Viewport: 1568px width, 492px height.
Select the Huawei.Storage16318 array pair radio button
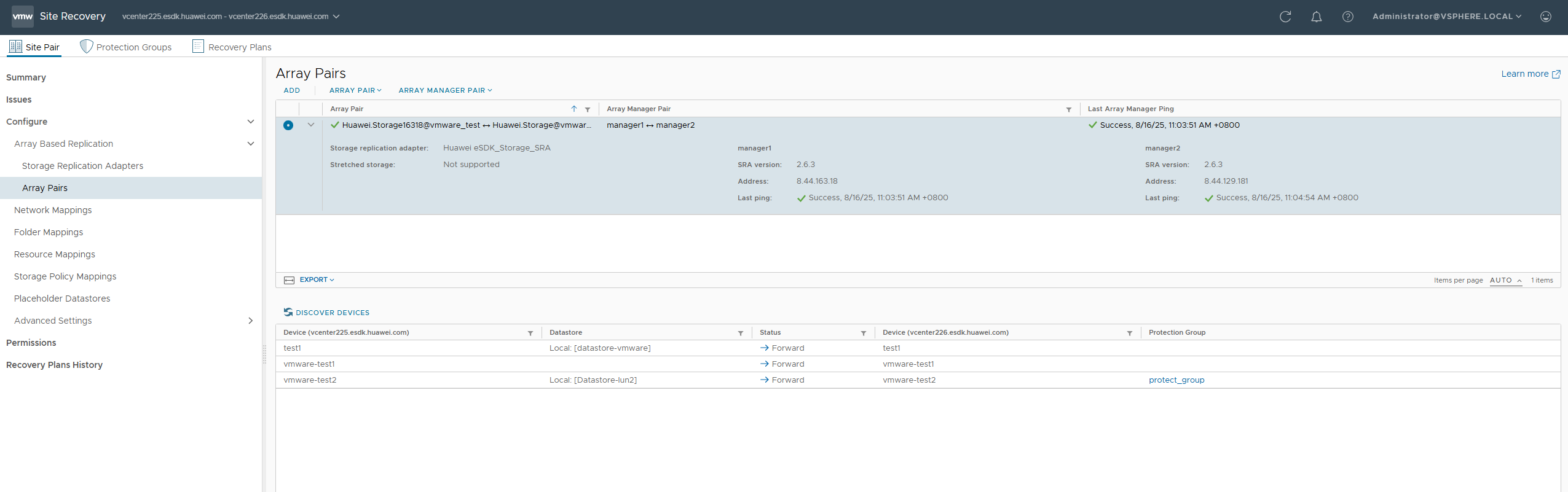point(288,125)
